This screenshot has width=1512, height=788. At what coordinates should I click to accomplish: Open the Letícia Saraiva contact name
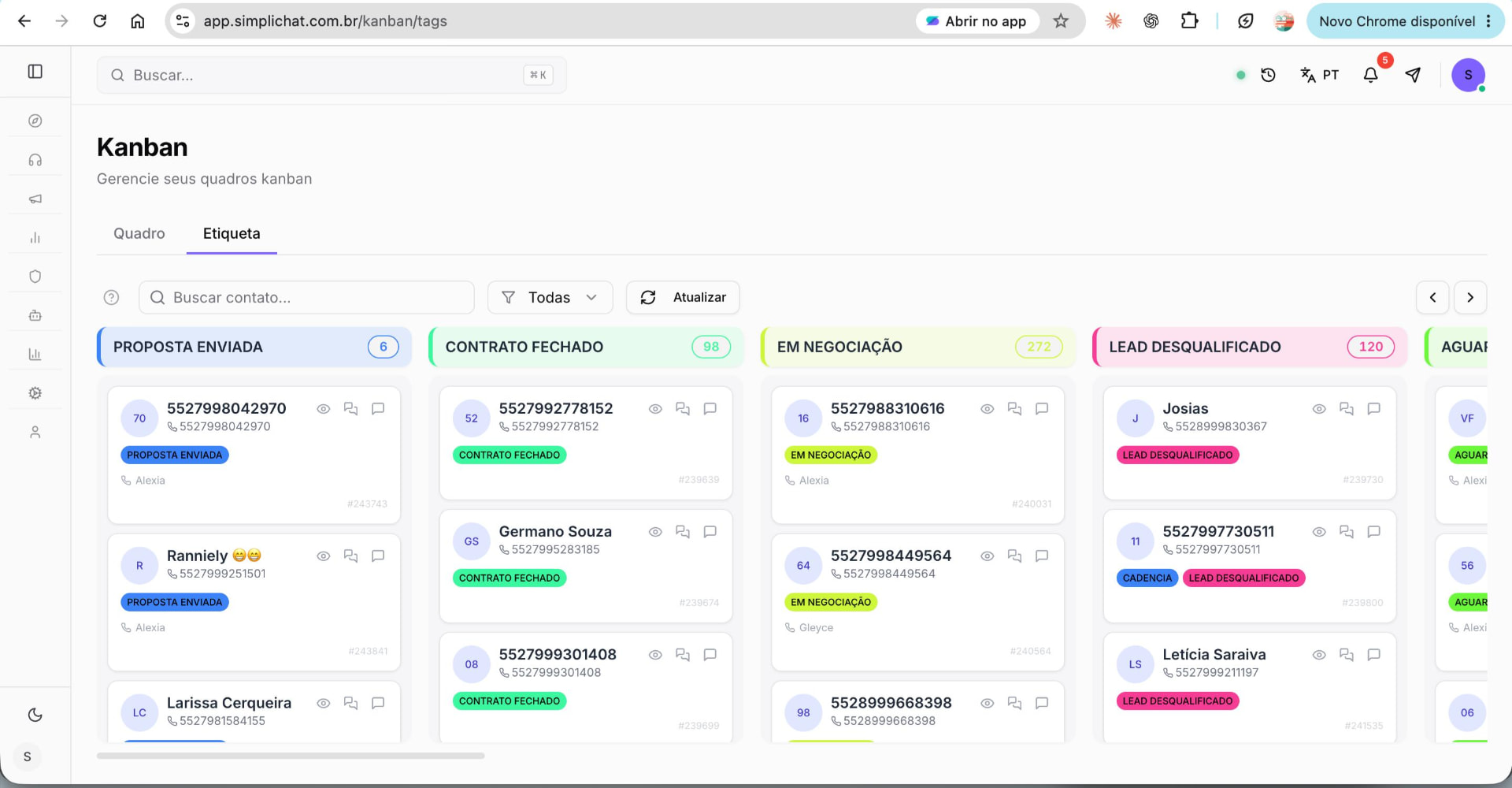[1214, 655]
